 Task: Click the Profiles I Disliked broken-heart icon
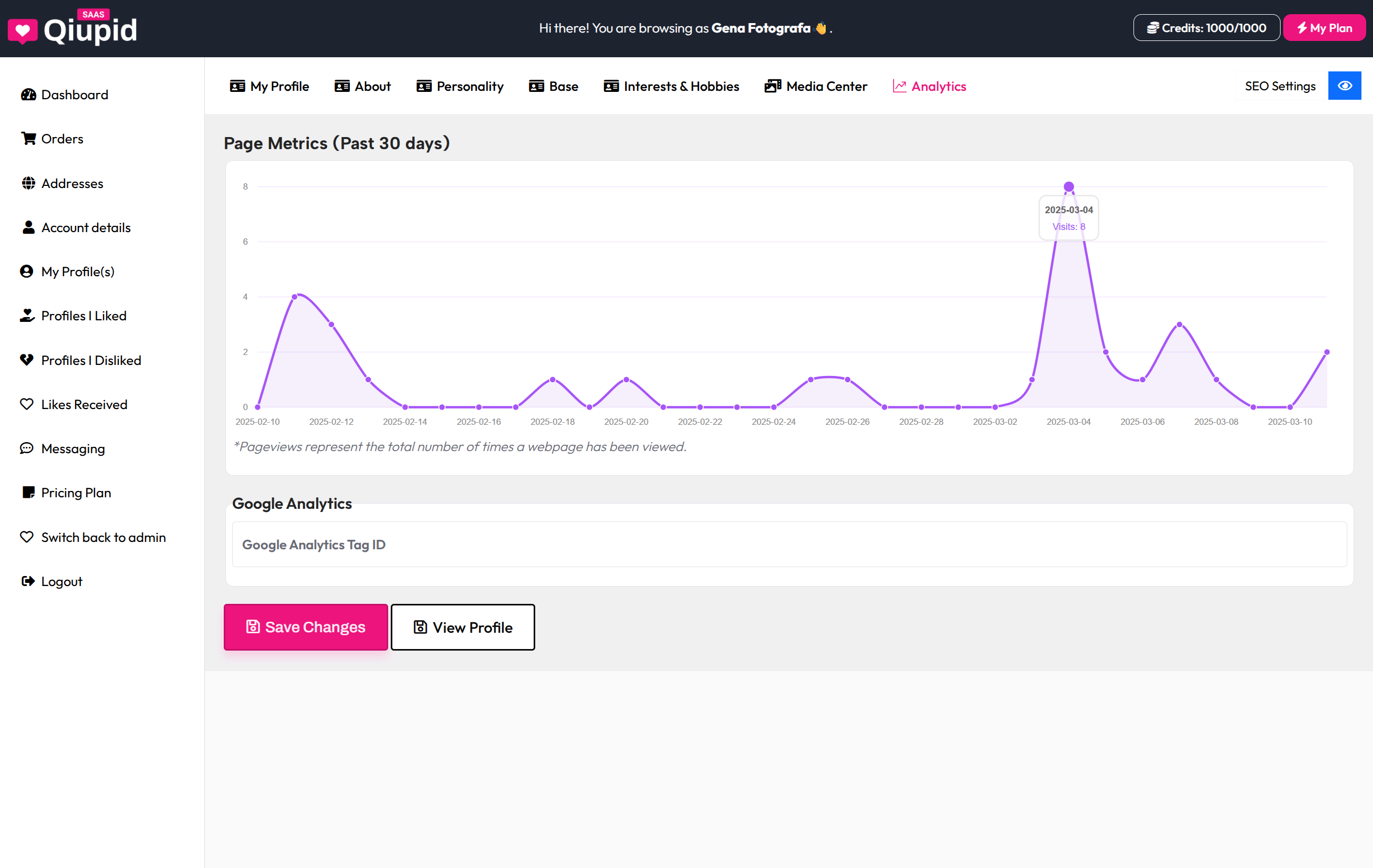[x=27, y=360]
